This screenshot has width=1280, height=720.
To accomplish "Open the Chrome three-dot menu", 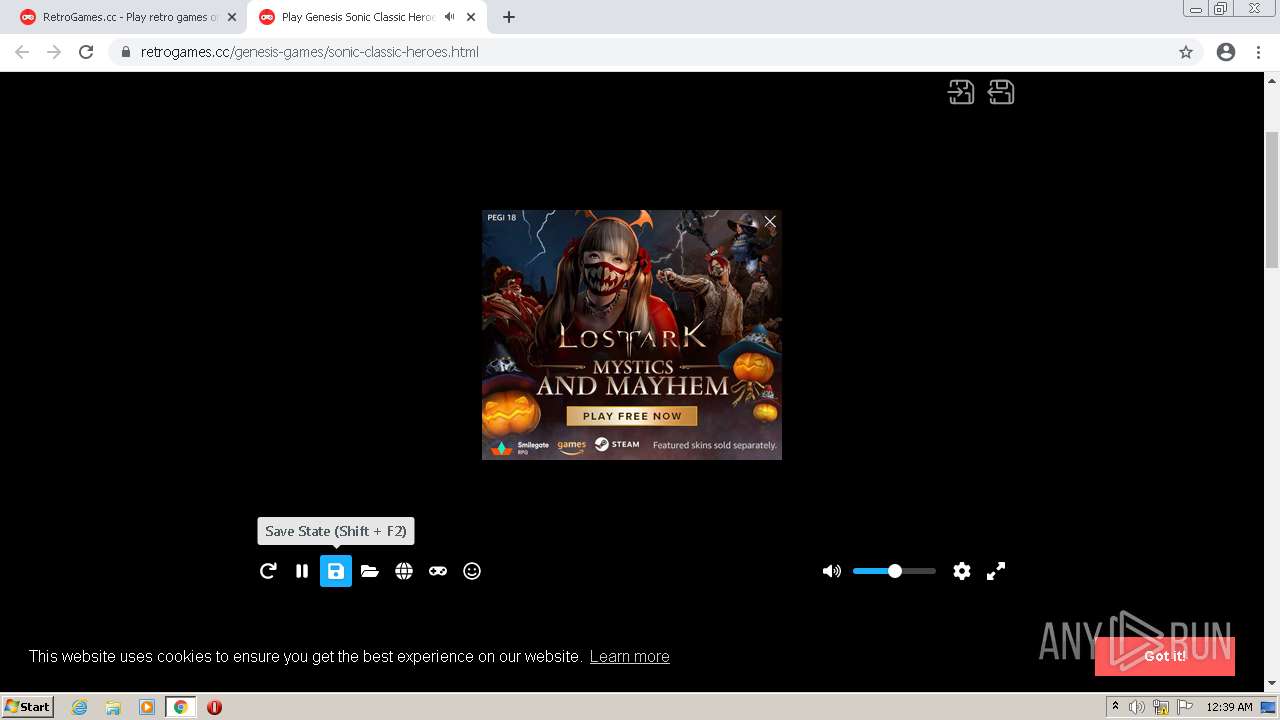I will coord(1259,52).
